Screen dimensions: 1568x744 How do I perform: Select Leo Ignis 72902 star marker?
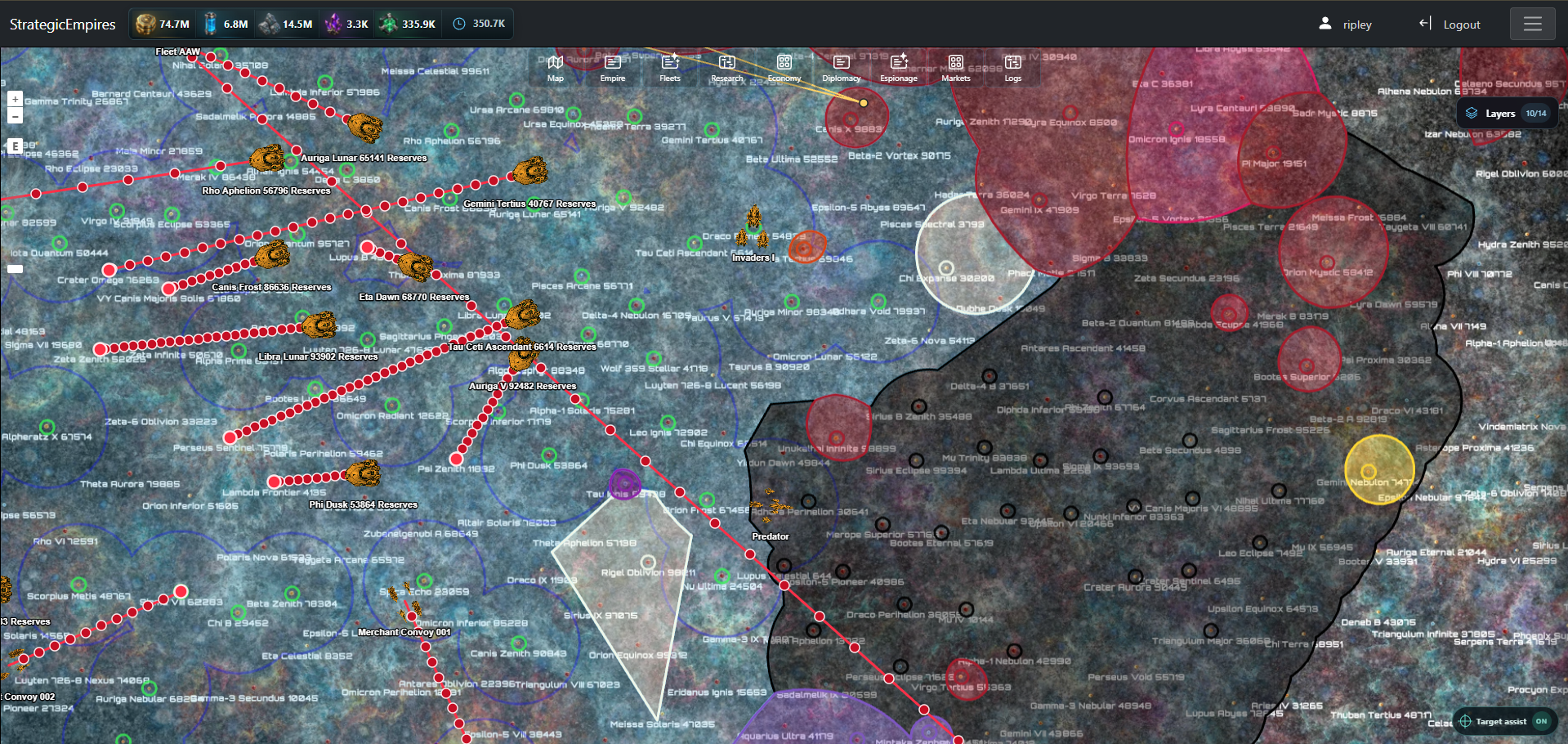pos(668,422)
